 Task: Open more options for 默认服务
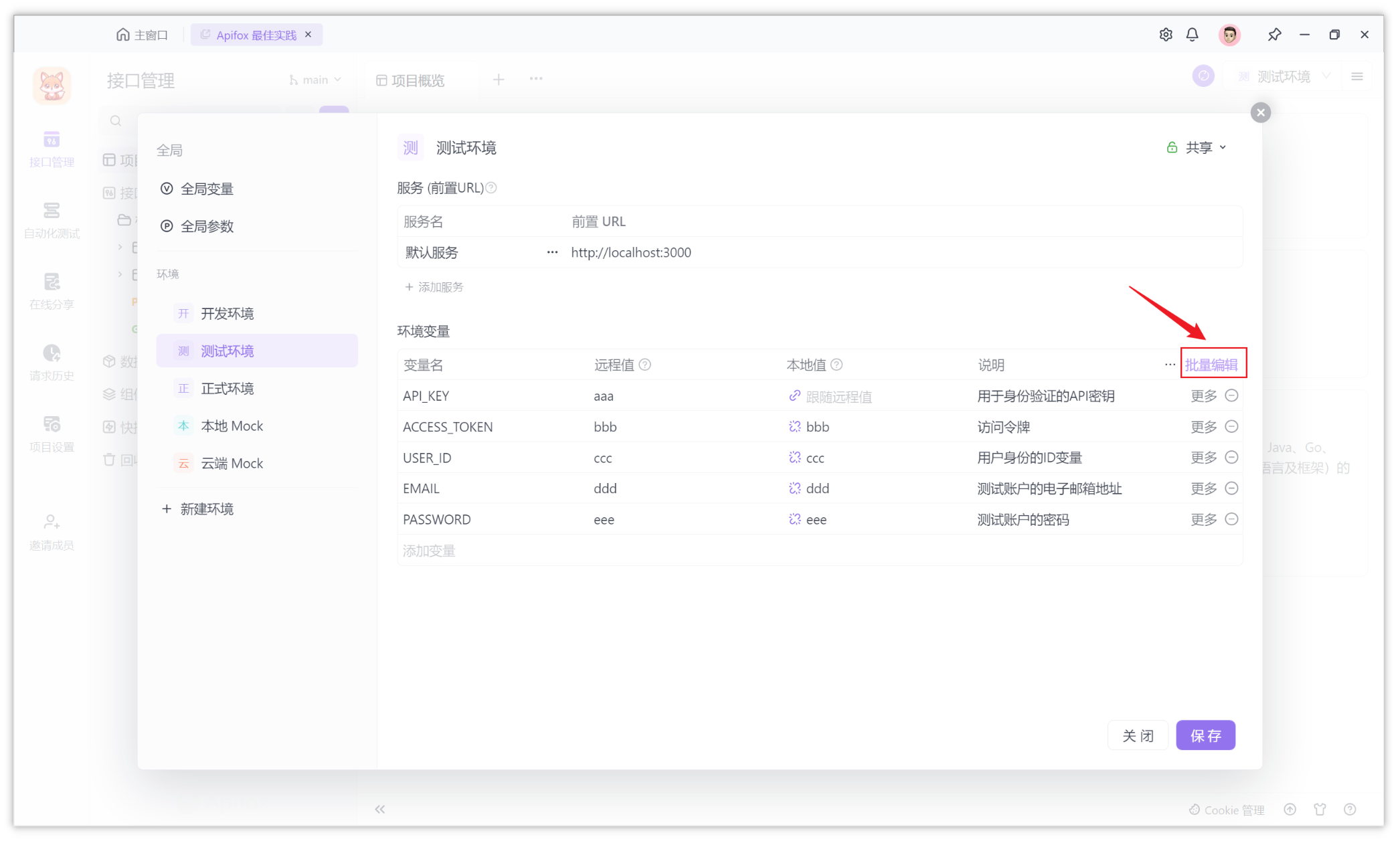coord(552,252)
